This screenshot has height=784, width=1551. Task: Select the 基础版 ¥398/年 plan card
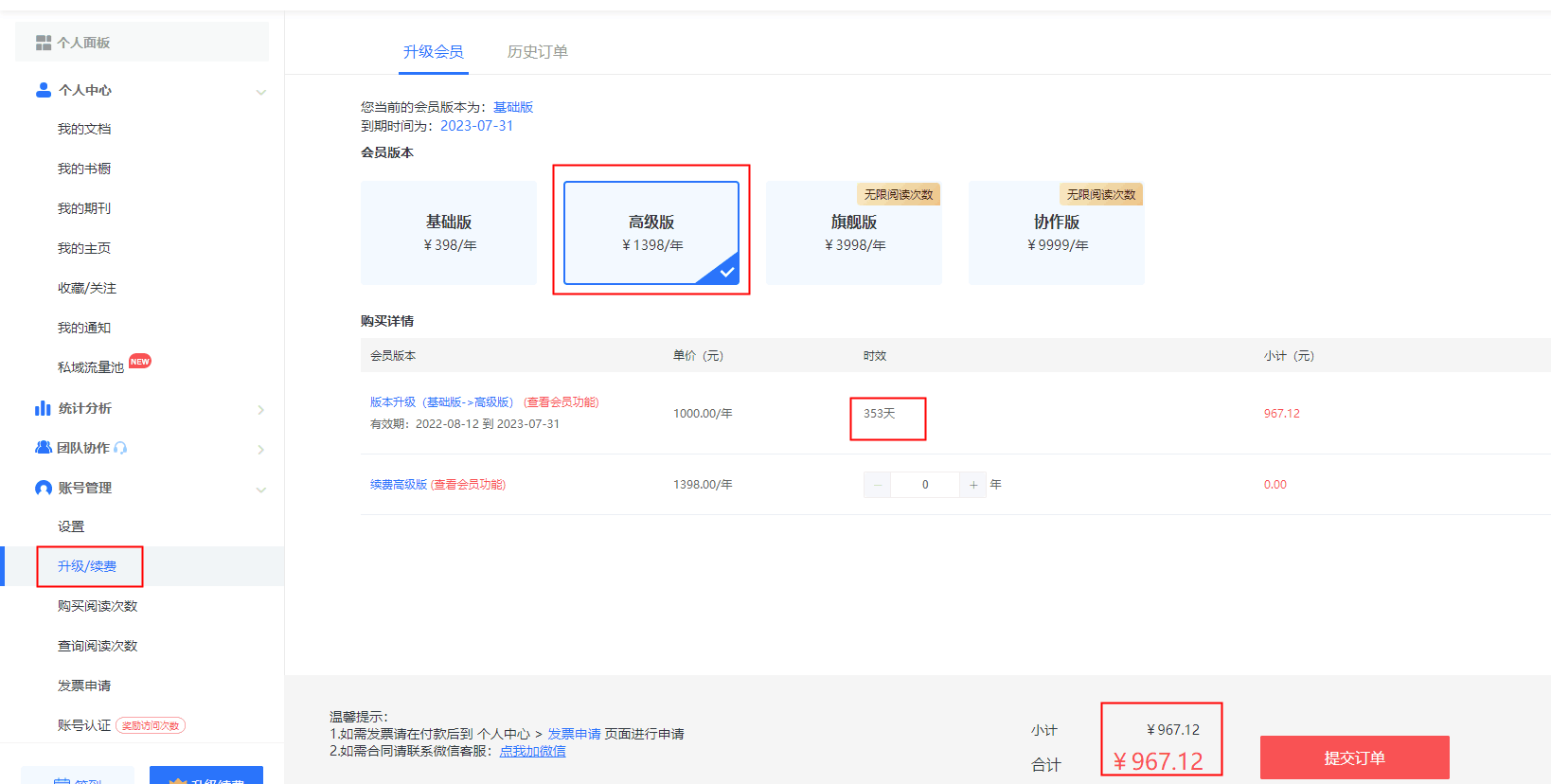[x=449, y=233]
